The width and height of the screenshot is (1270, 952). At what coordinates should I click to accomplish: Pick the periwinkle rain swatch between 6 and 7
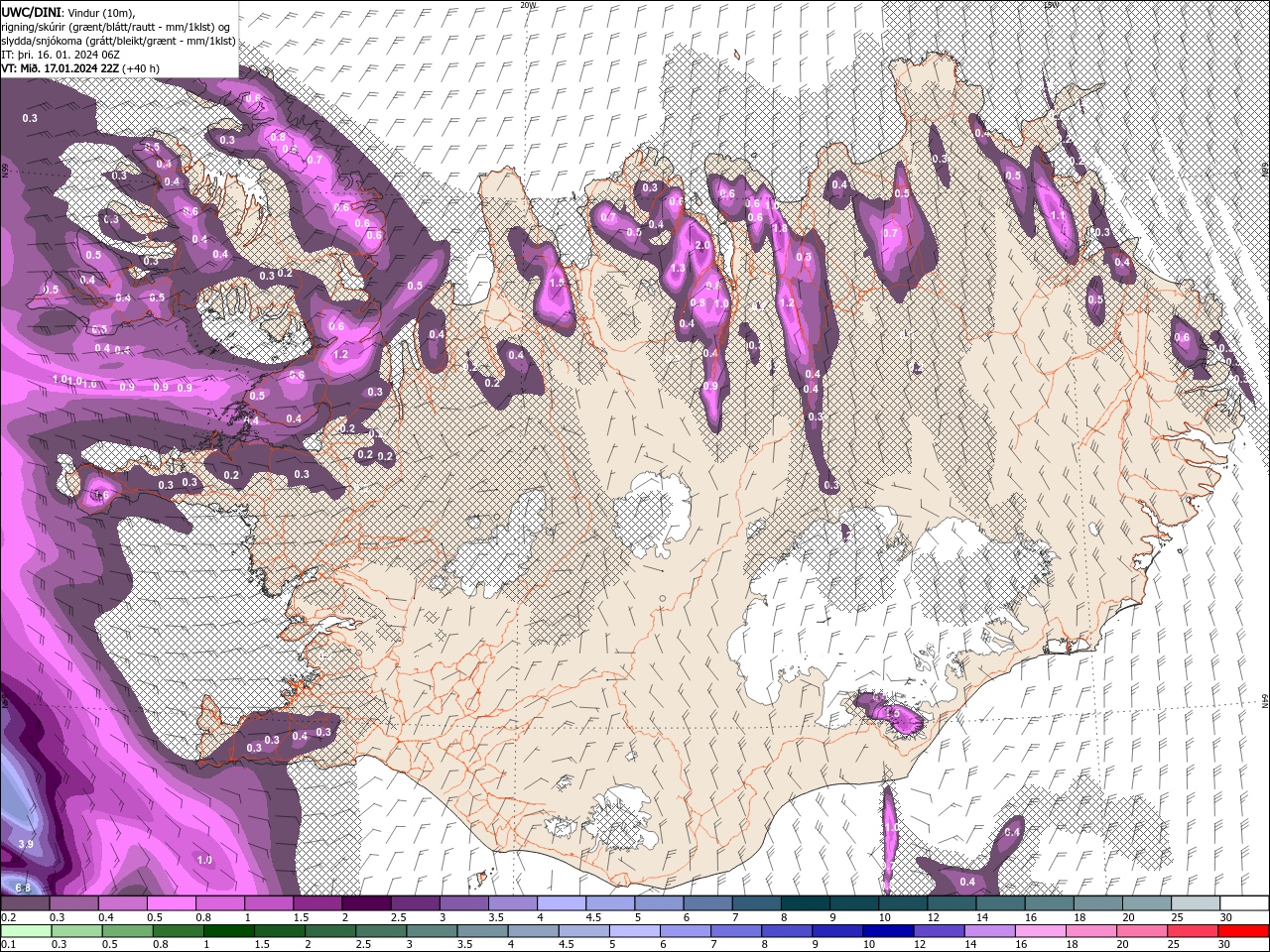[x=686, y=931]
